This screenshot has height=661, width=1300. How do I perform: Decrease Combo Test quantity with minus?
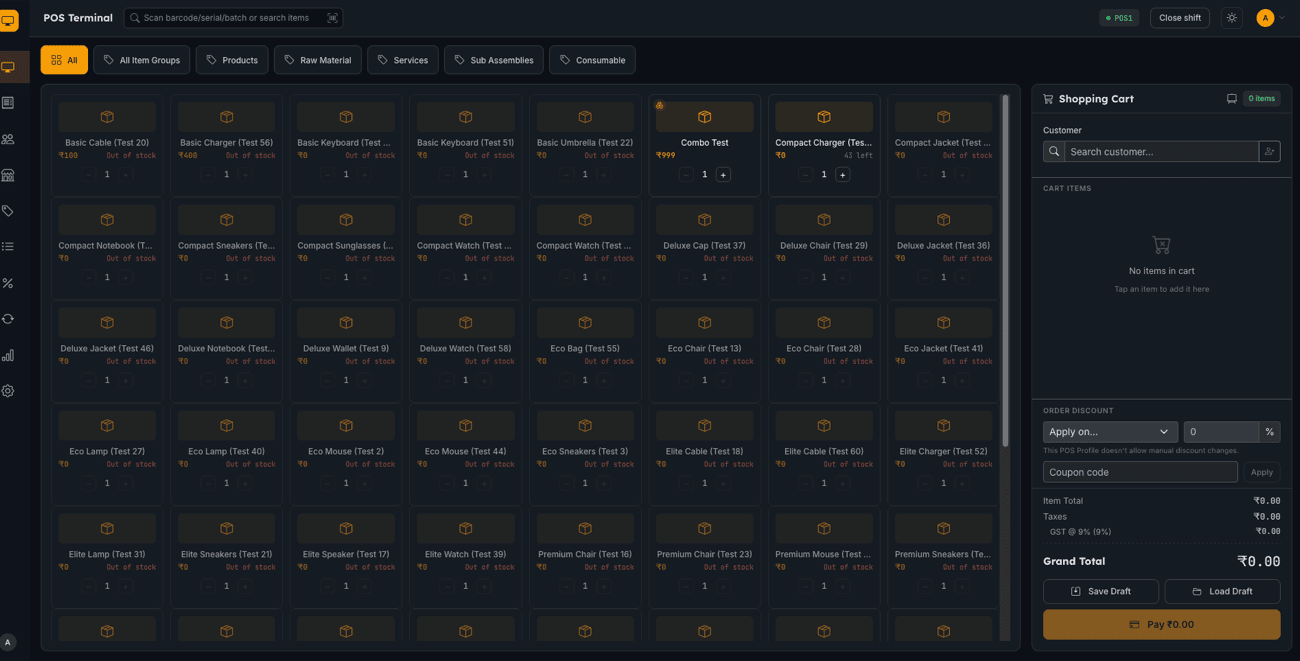686,174
